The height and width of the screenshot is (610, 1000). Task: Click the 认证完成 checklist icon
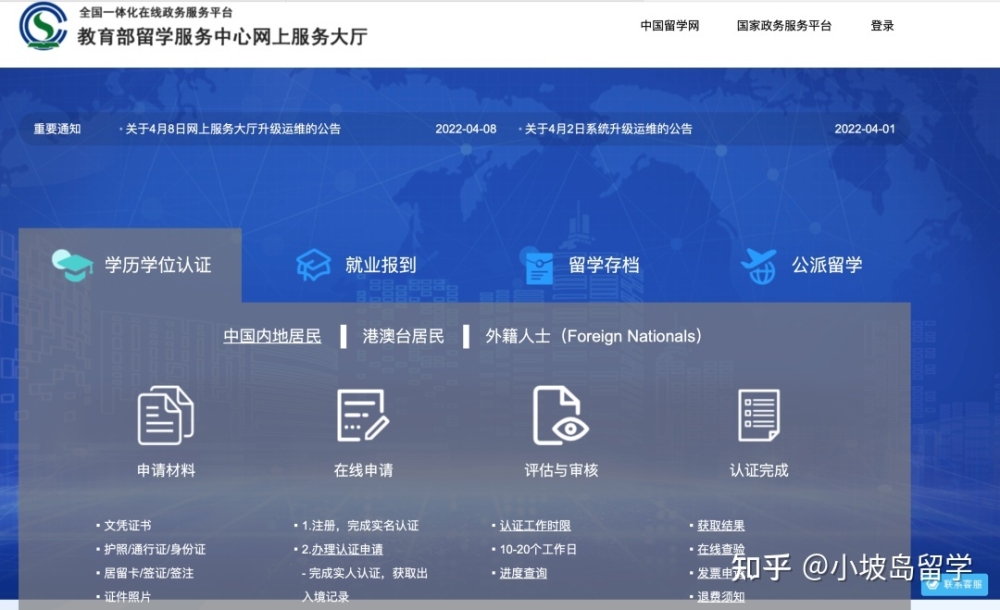point(759,415)
